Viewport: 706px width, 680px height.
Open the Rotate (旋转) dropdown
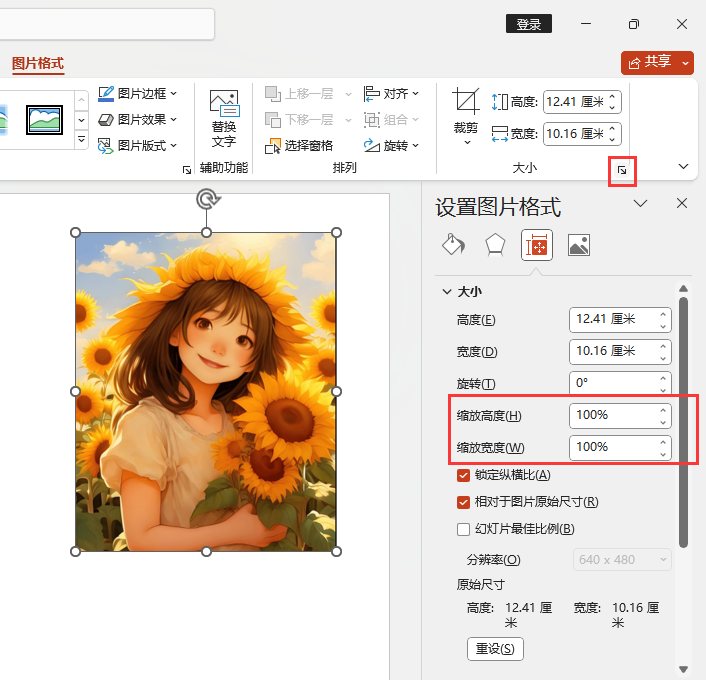(x=391, y=146)
